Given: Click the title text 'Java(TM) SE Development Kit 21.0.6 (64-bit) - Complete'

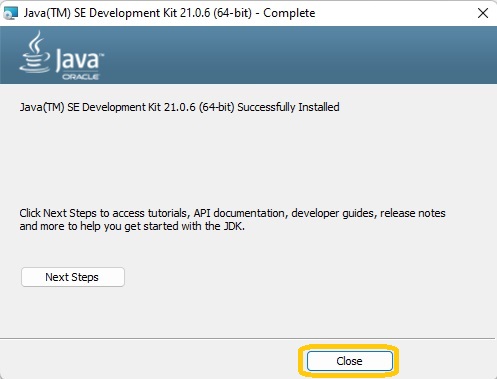Looking at the screenshot, I should click(x=169, y=13).
